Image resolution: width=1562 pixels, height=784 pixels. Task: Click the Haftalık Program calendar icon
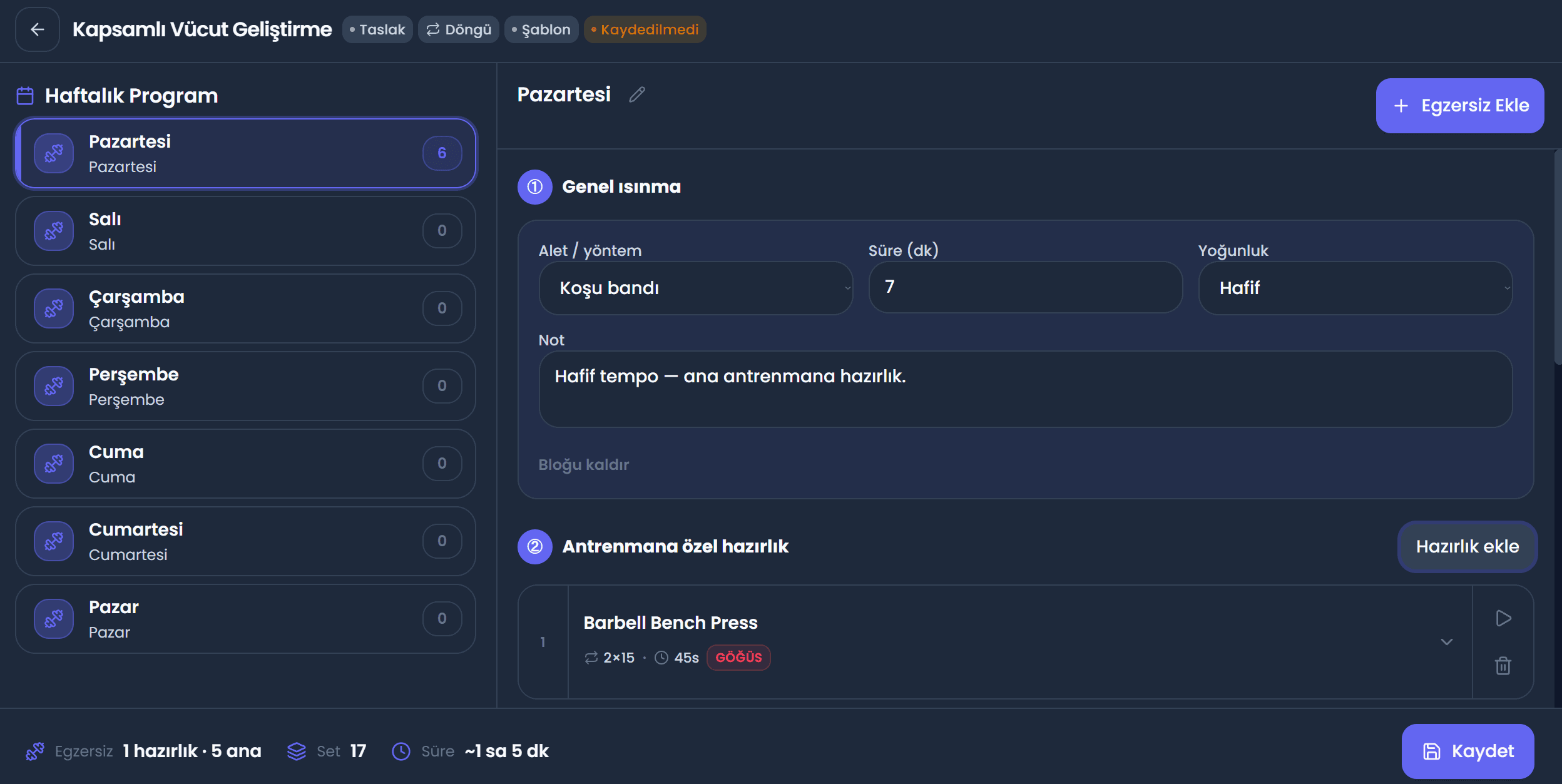pos(25,96)
